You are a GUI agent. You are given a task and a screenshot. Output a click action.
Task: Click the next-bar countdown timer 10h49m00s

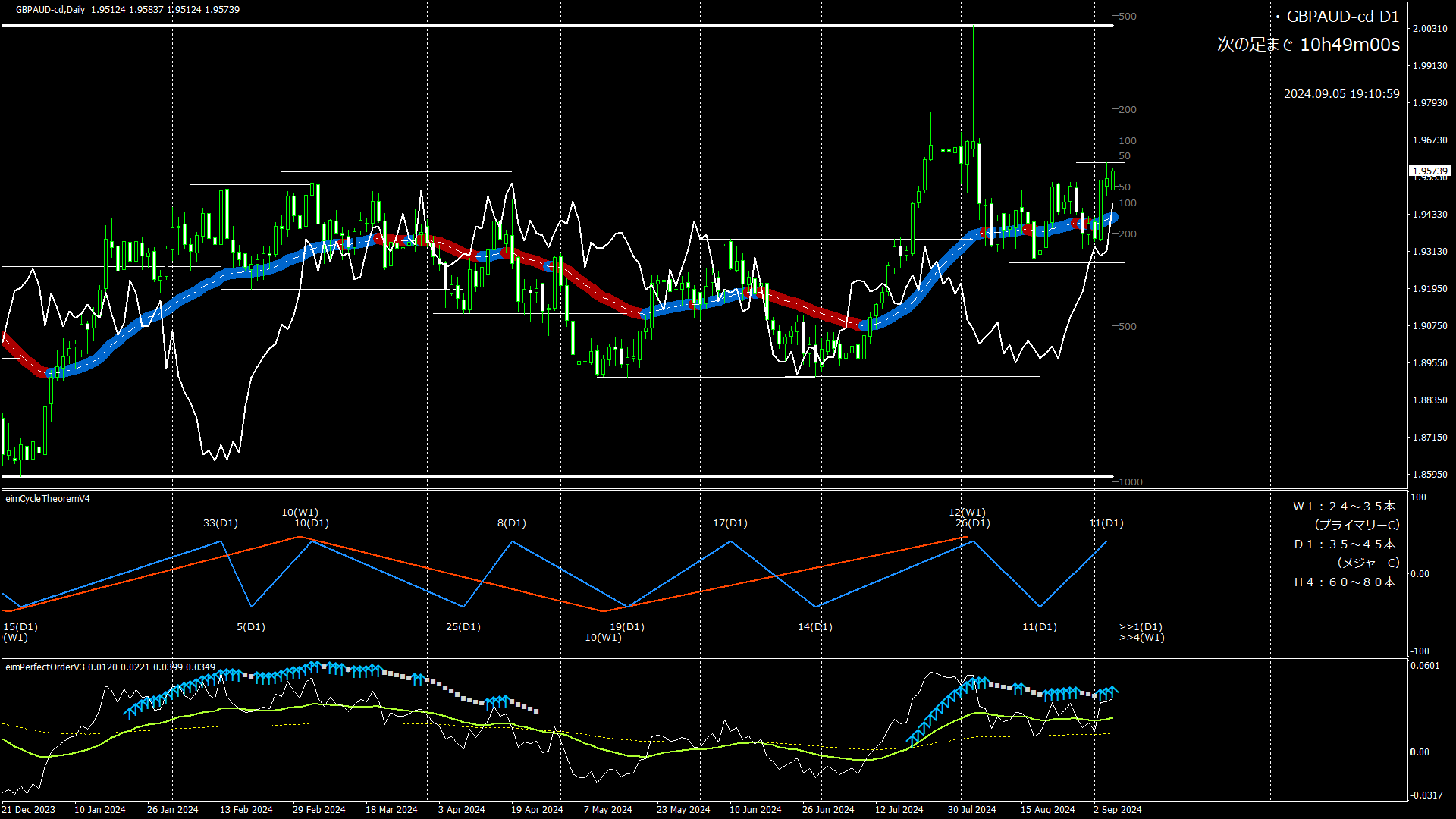click(1349, 45)
